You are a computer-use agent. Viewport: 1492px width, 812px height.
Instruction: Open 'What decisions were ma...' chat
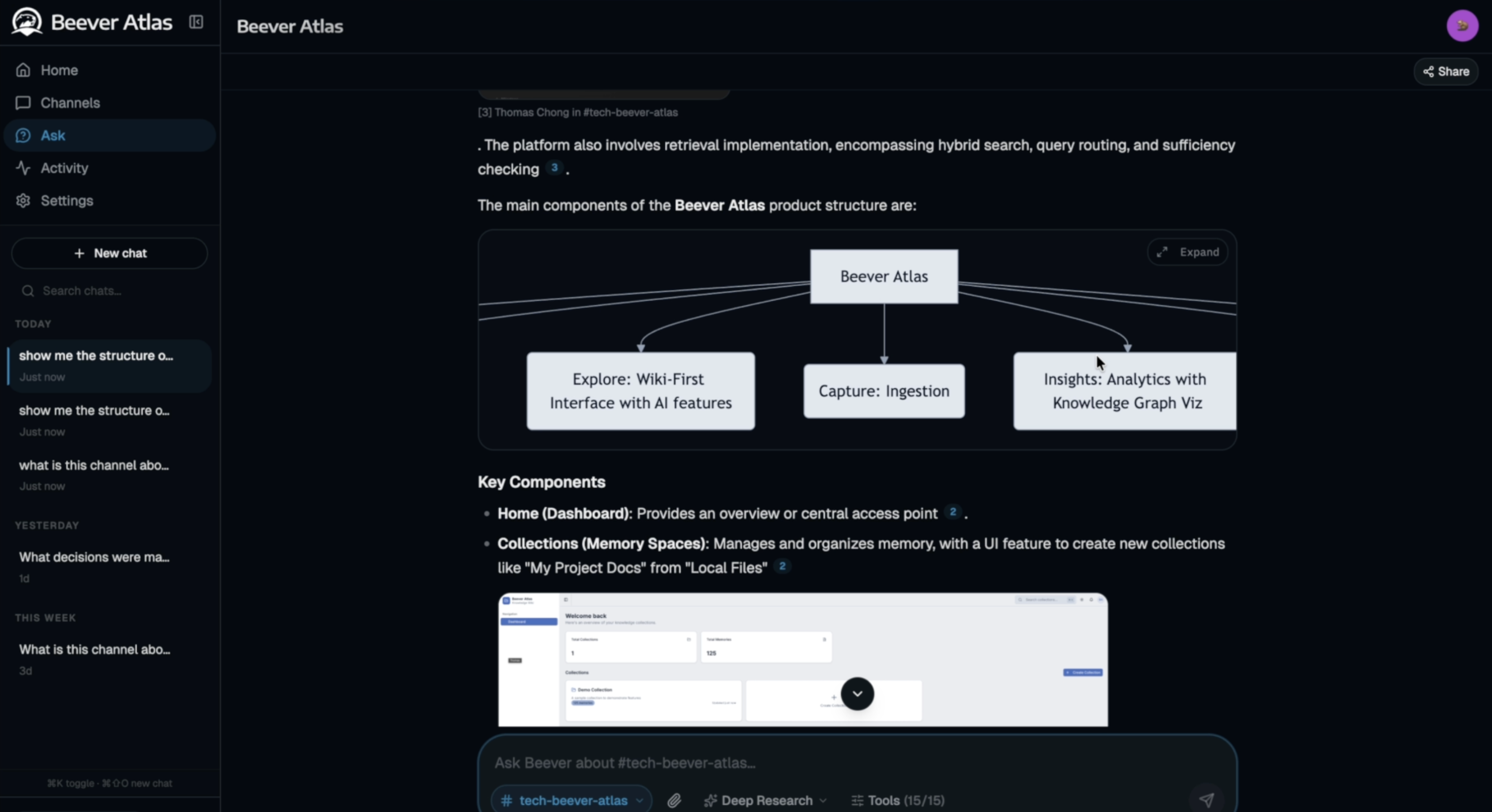[110, 567]
